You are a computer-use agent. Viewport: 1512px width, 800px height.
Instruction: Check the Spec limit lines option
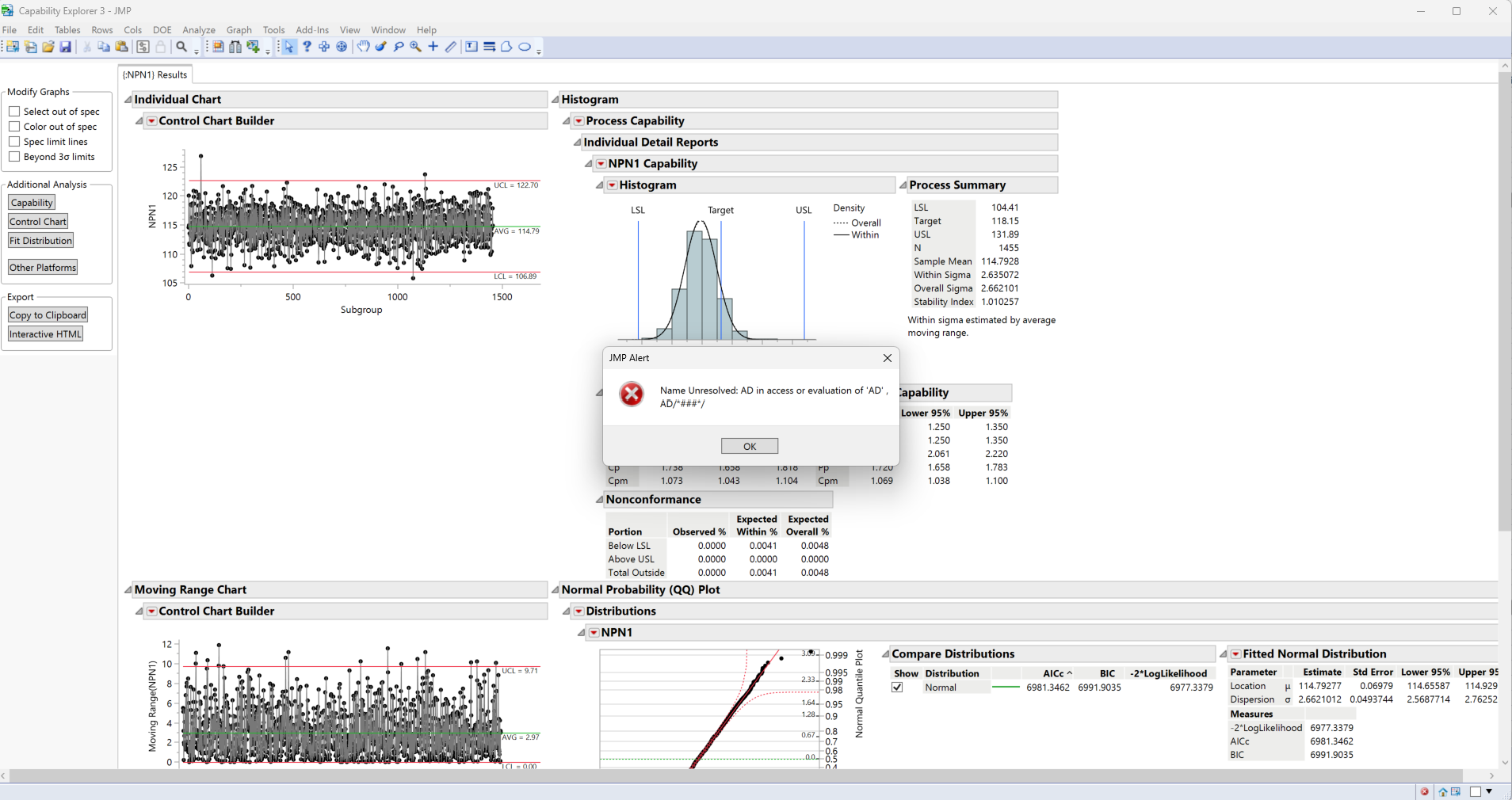[14, 141]
